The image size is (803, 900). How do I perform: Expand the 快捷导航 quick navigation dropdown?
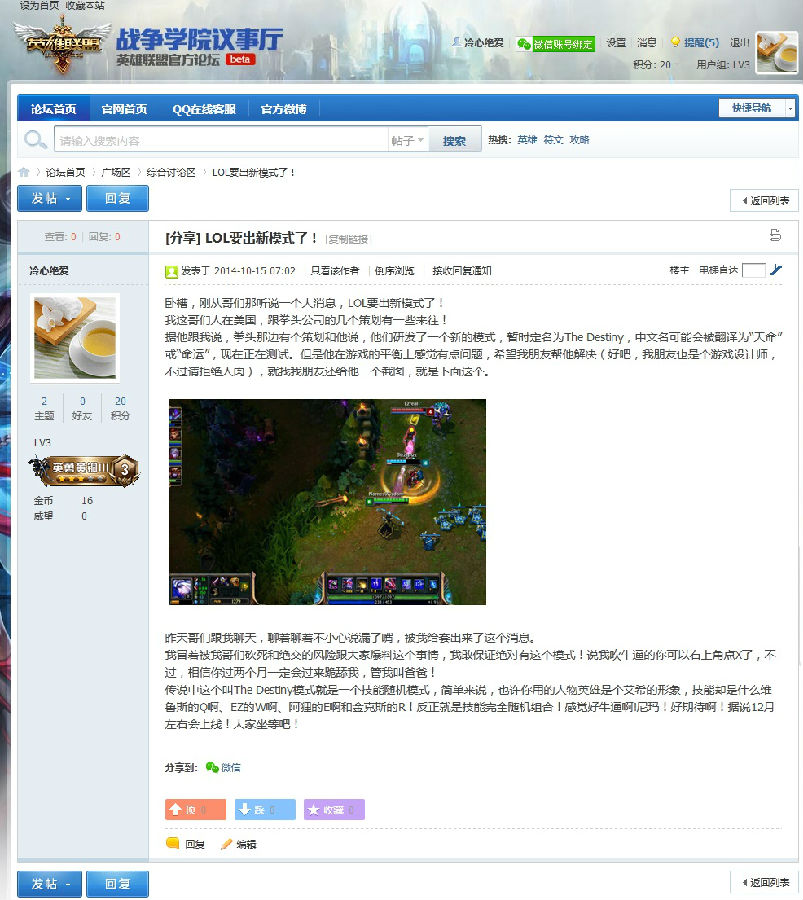pyautogui.click(x=757, y=107)
